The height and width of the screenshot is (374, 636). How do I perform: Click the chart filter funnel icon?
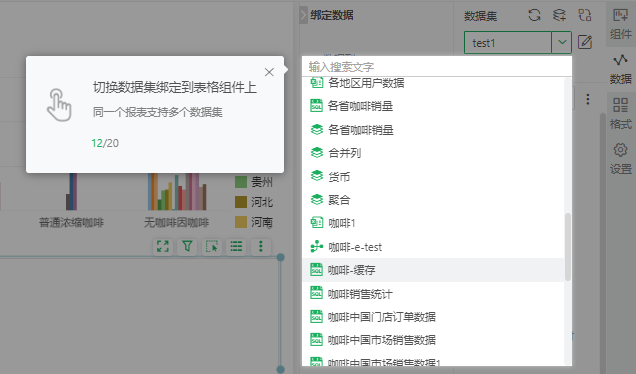coord(187,246)
